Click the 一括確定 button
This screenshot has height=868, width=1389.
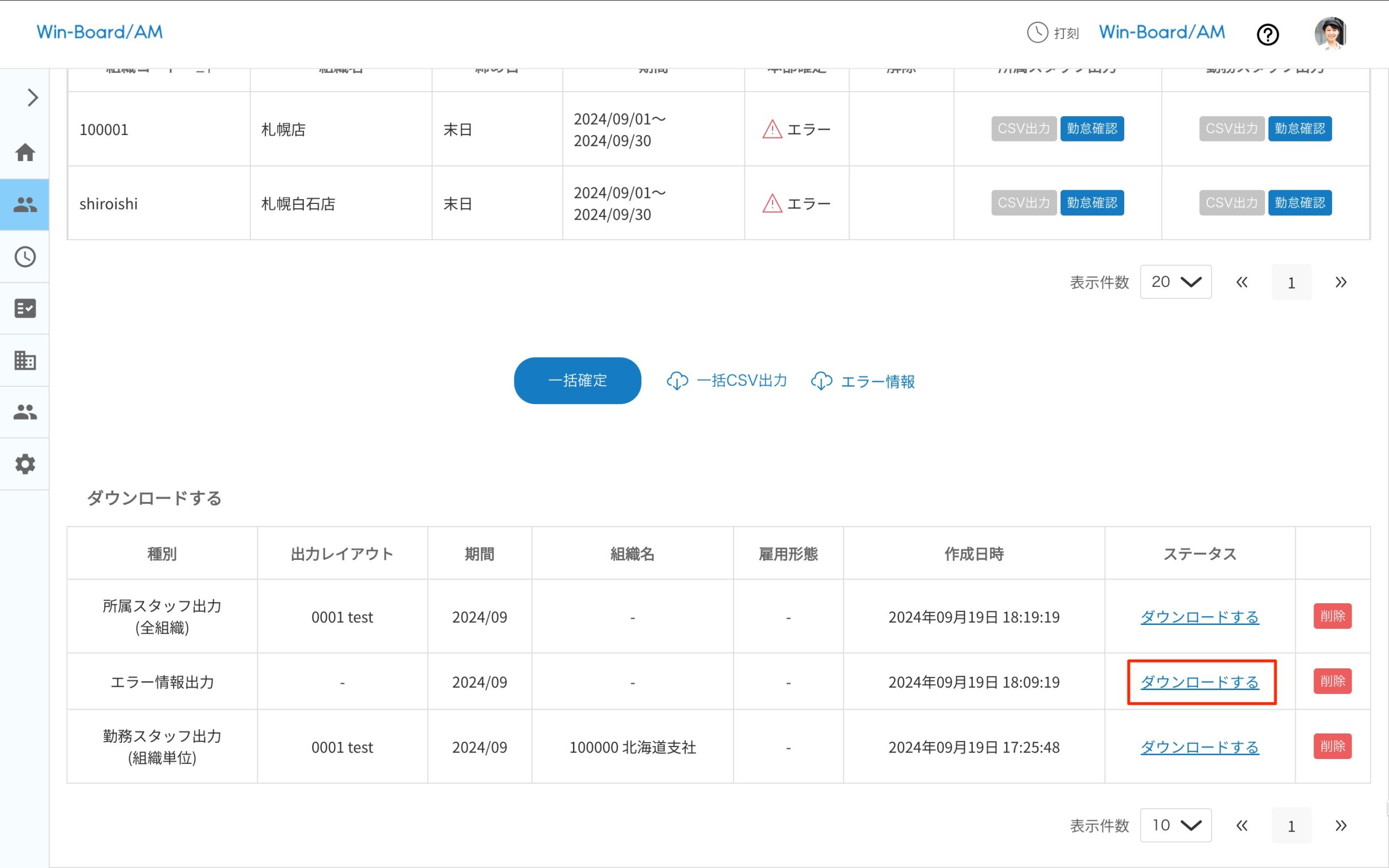point(577,380)
